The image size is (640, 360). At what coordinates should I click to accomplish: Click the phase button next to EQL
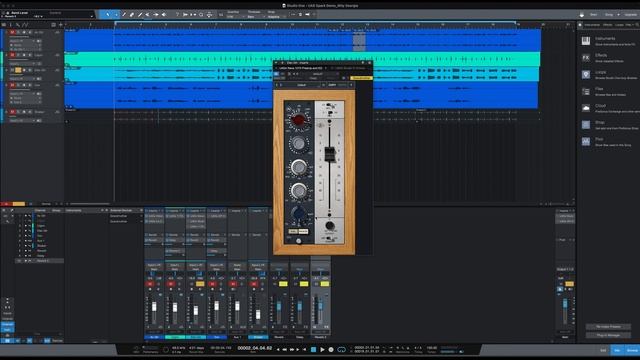303,231
